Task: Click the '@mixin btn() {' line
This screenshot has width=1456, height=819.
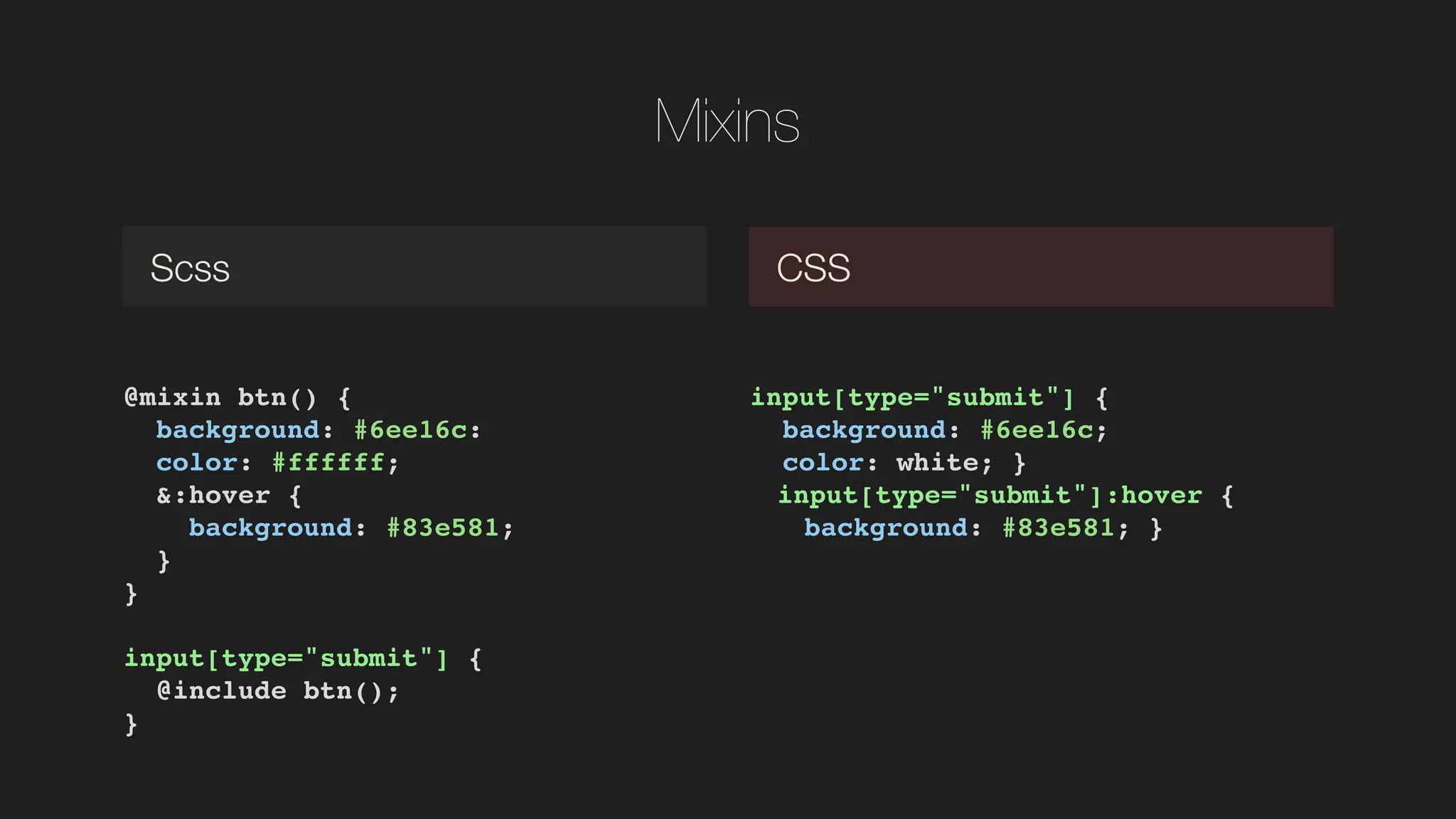Action: click(237, 397)
